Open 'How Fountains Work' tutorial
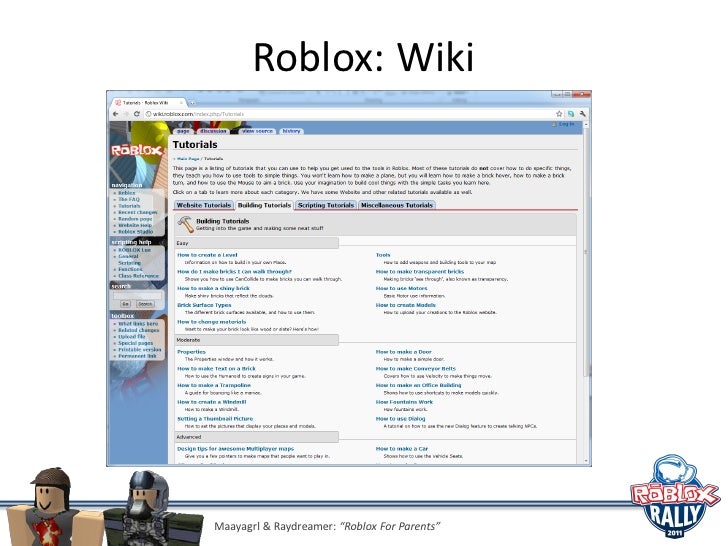 [404, 402]
